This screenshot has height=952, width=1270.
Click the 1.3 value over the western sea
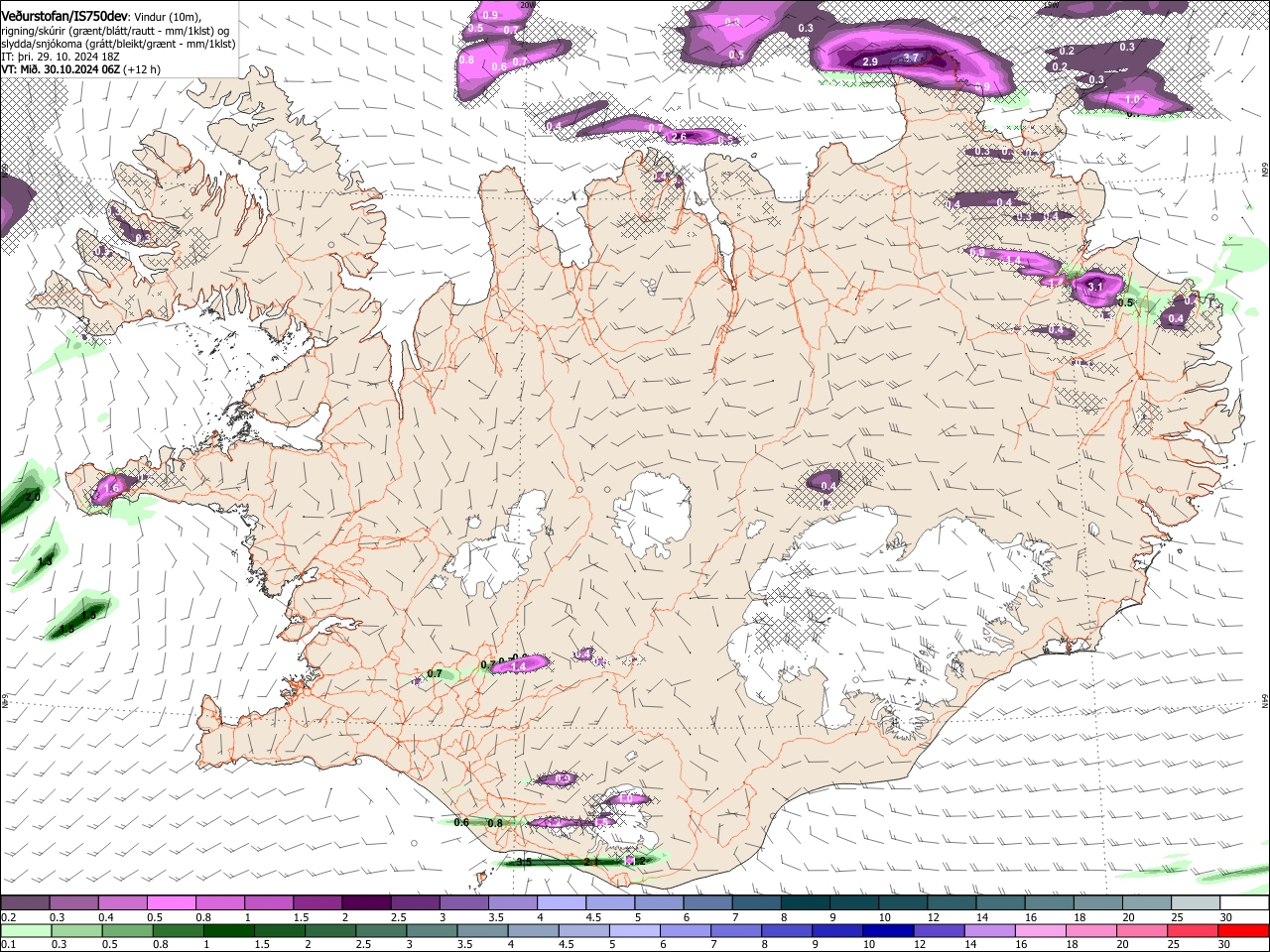tap(45, 561)
